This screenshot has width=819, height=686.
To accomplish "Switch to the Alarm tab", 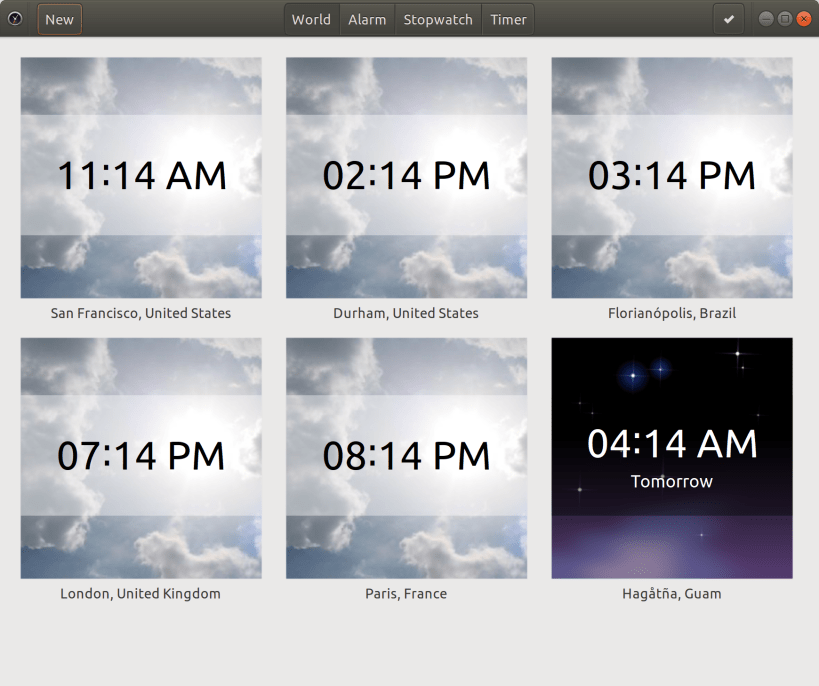I will point(367,19).
